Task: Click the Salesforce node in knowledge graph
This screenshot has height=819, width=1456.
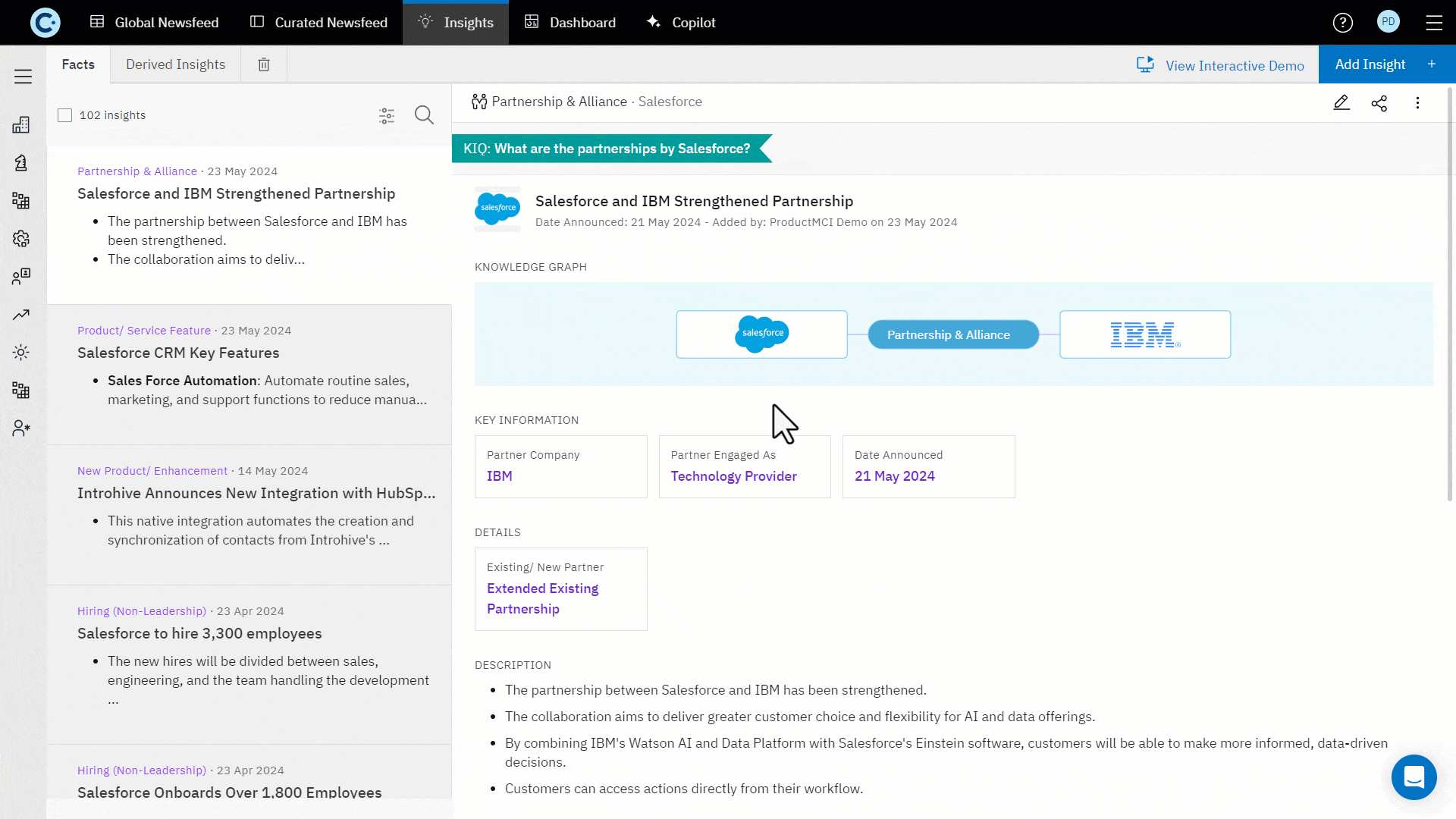Action: click(x=761, y=334)
